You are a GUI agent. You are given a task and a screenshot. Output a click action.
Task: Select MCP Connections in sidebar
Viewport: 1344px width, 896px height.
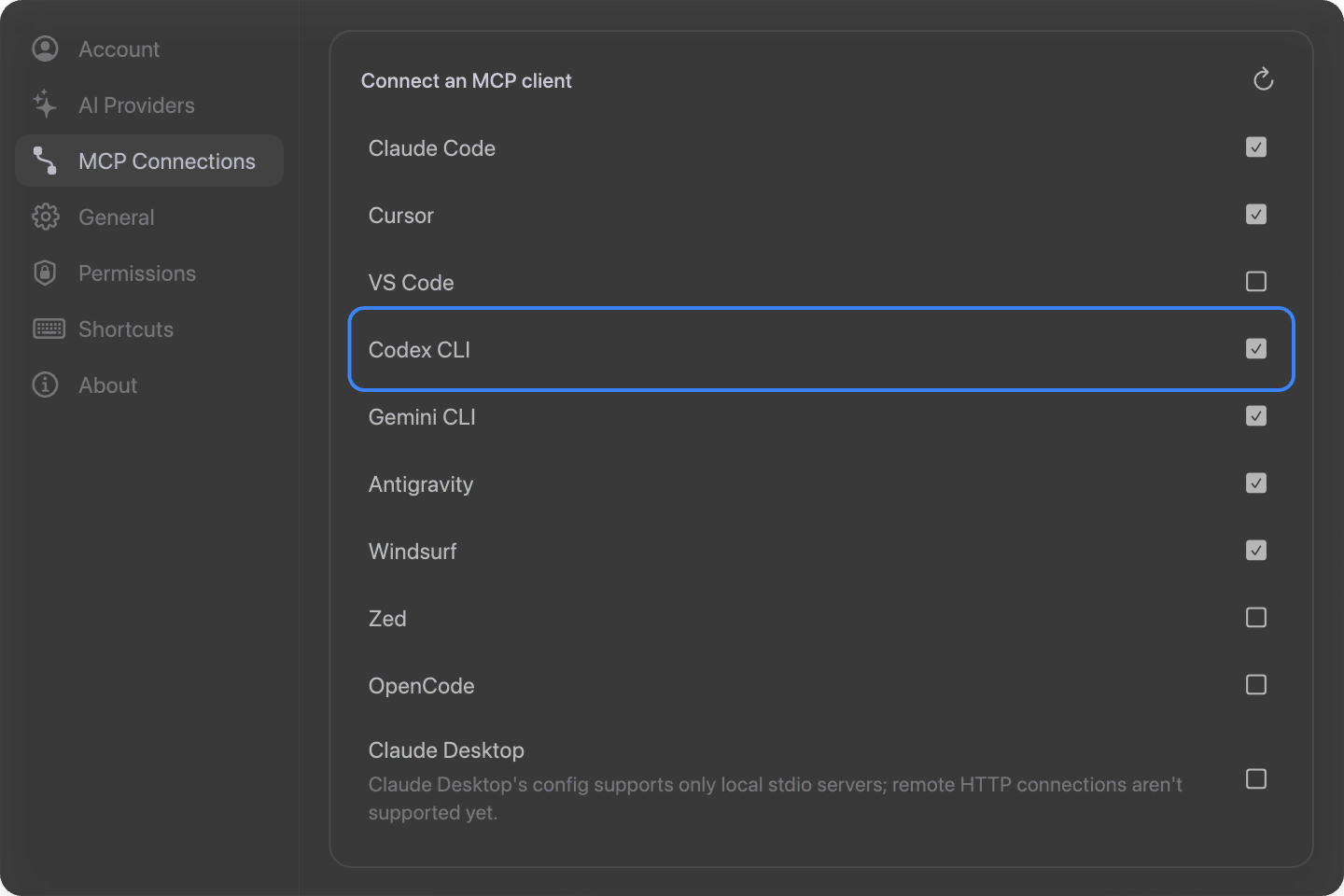click(149, 161)
